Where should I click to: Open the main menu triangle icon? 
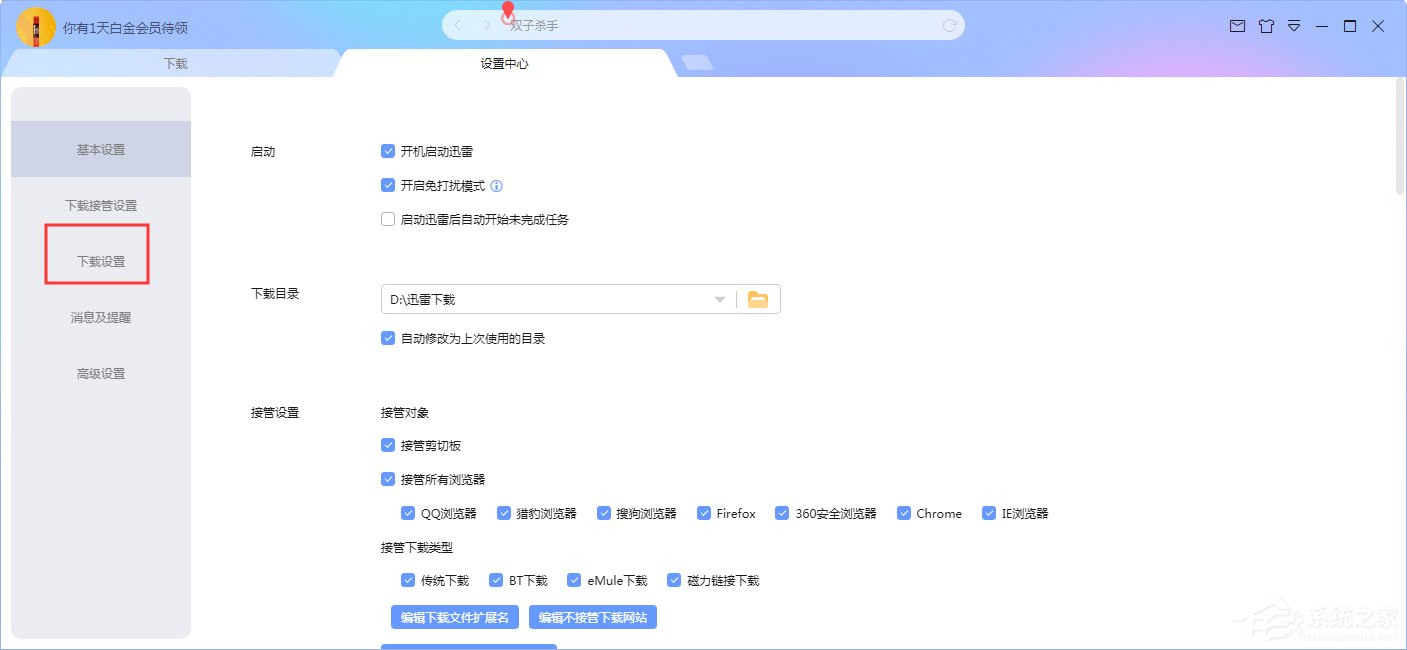coord(1294,26)
